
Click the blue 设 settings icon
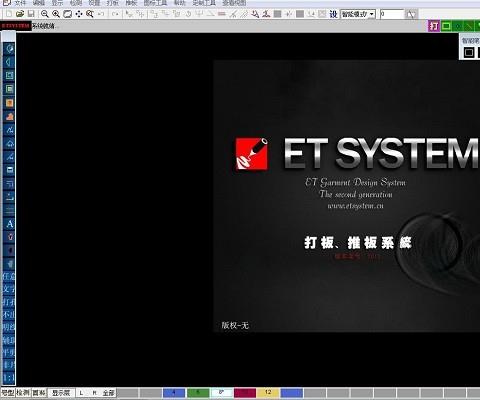coord(333,14)
